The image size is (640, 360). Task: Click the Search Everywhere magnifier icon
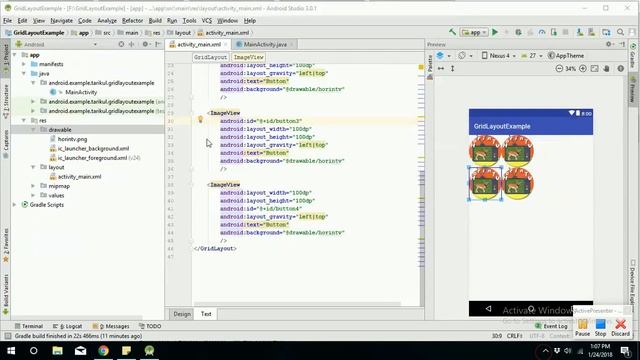point(620,32)
